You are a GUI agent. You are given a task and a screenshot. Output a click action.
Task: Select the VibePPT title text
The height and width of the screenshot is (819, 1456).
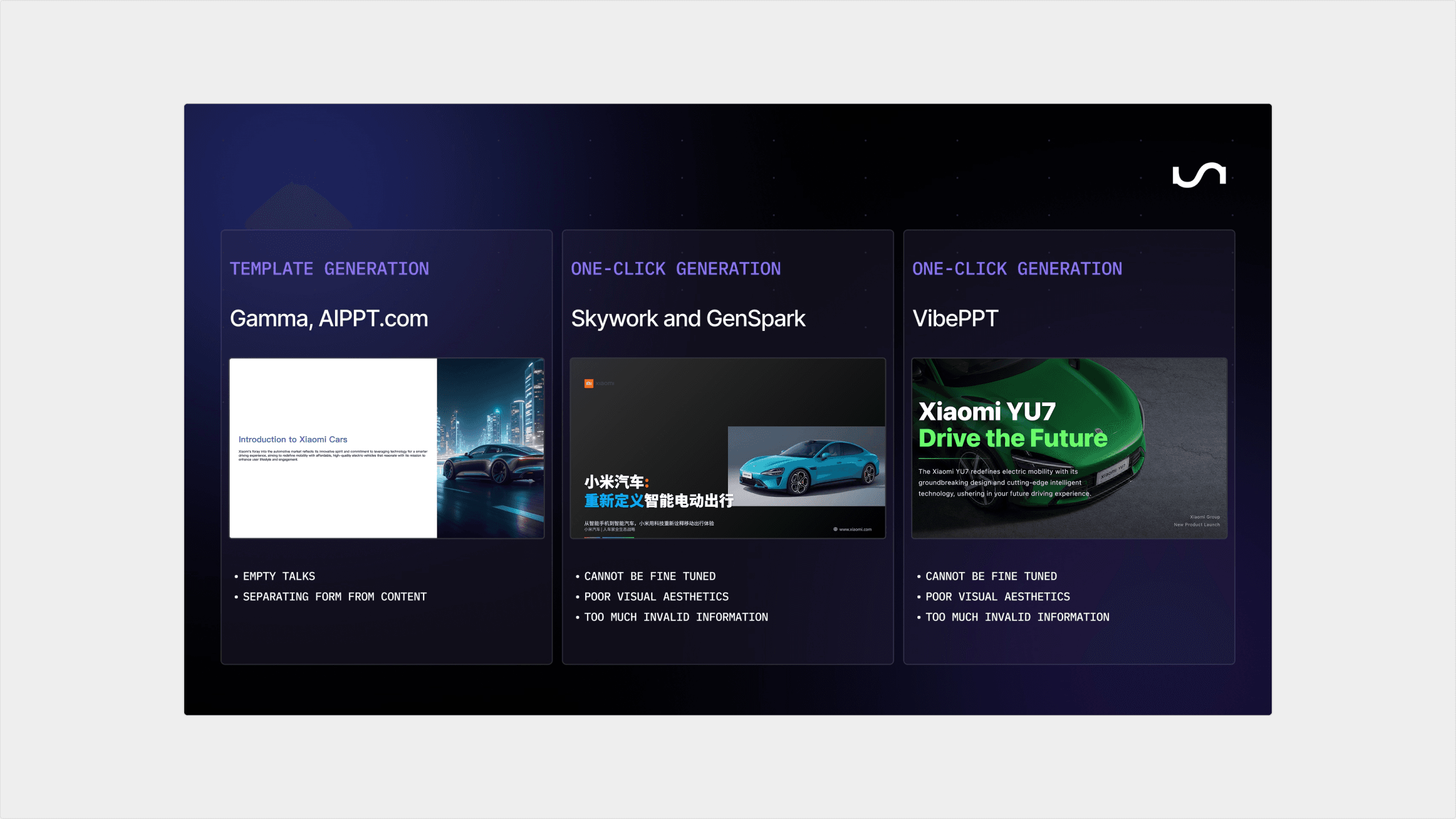955,318
